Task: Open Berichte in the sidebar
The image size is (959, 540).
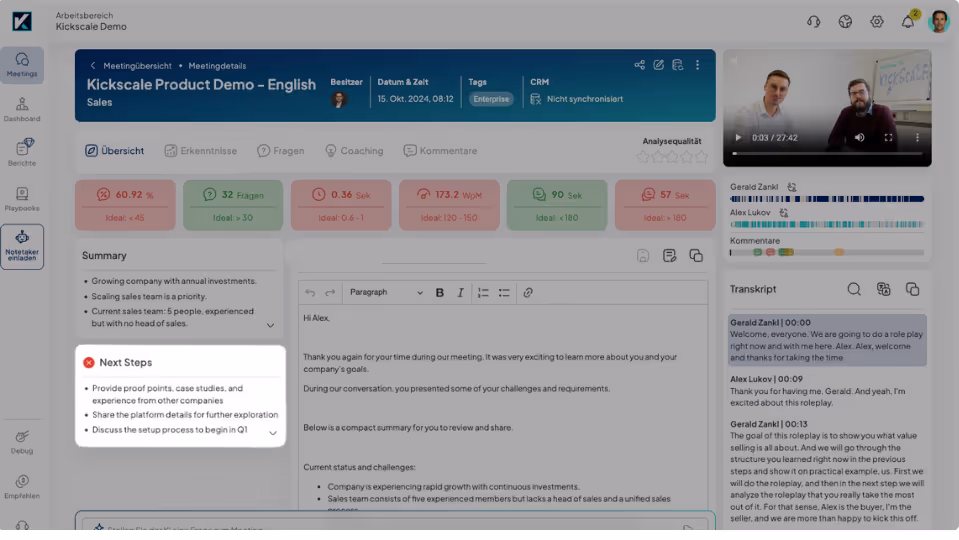Action: point(22,153)
